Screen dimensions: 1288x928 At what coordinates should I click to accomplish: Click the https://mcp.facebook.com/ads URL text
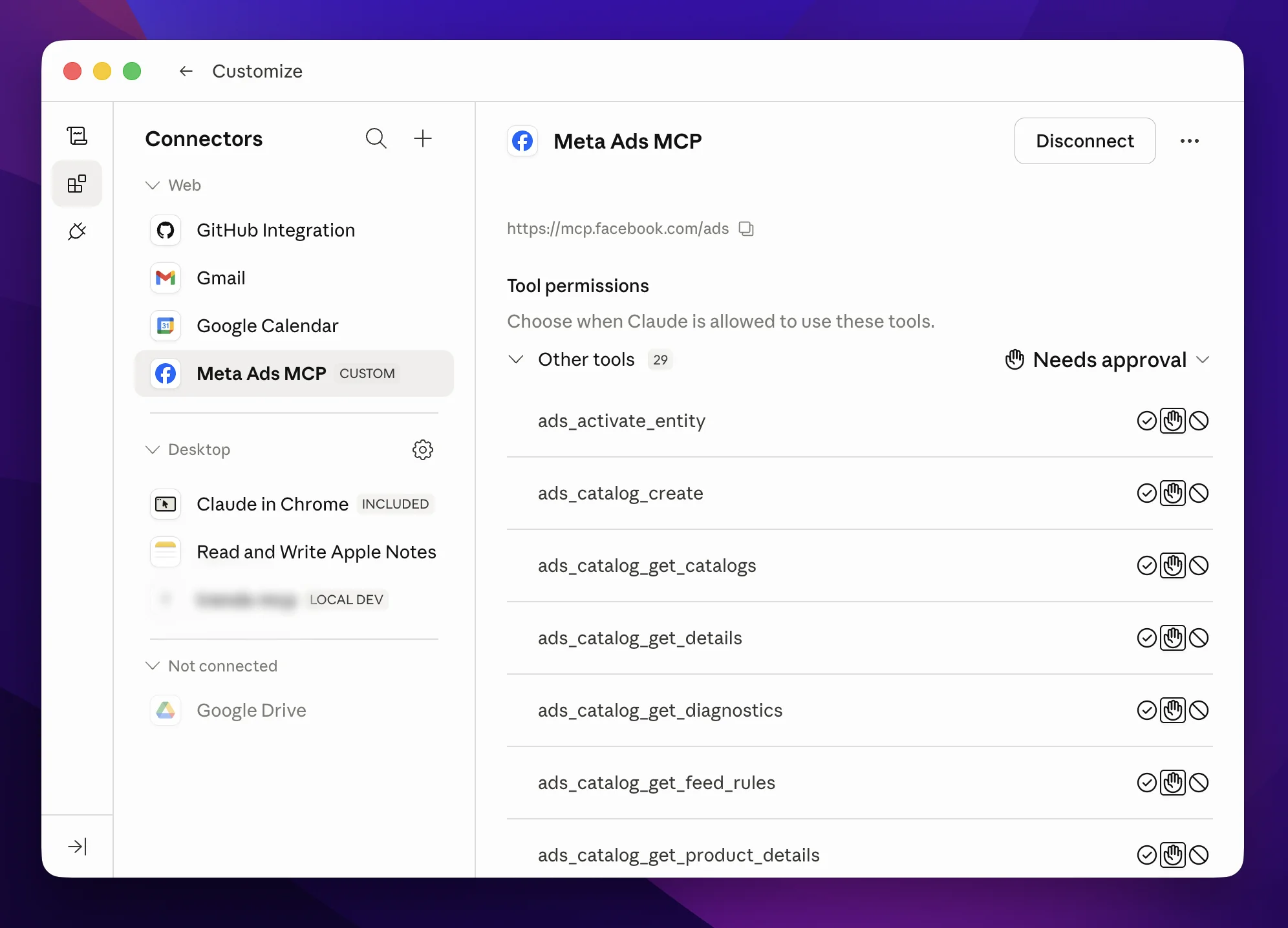point(617,229)
